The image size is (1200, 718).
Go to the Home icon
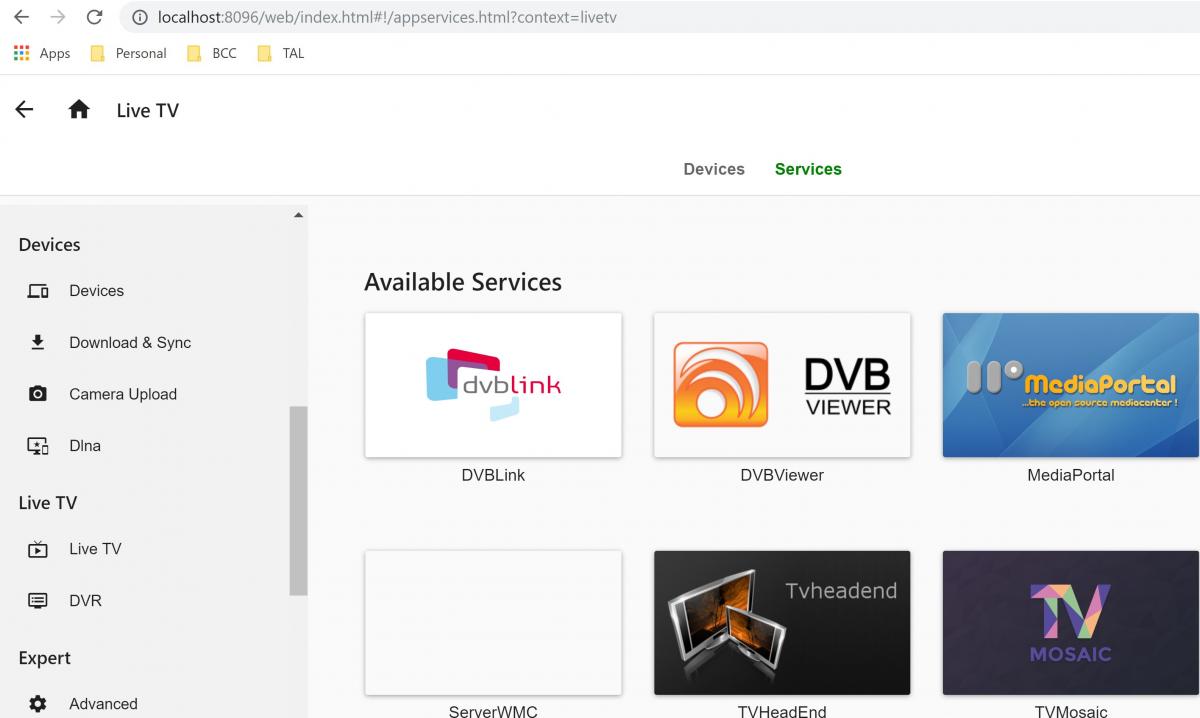point(79,110)
